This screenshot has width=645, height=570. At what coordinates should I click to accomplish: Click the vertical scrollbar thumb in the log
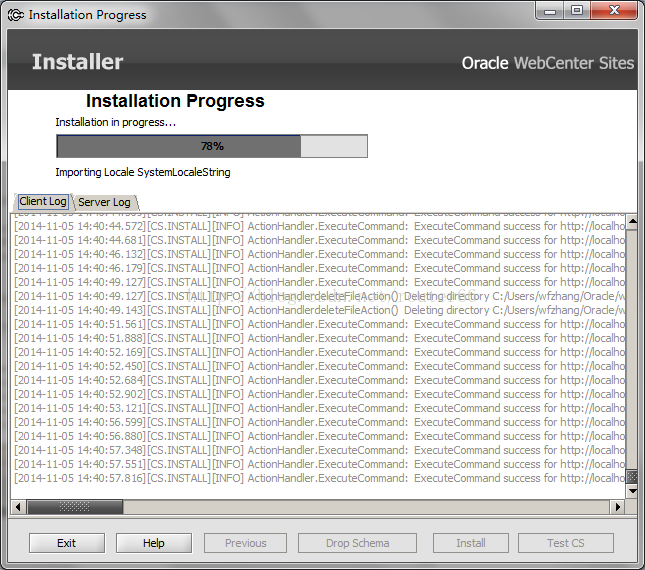click(632, 476)
